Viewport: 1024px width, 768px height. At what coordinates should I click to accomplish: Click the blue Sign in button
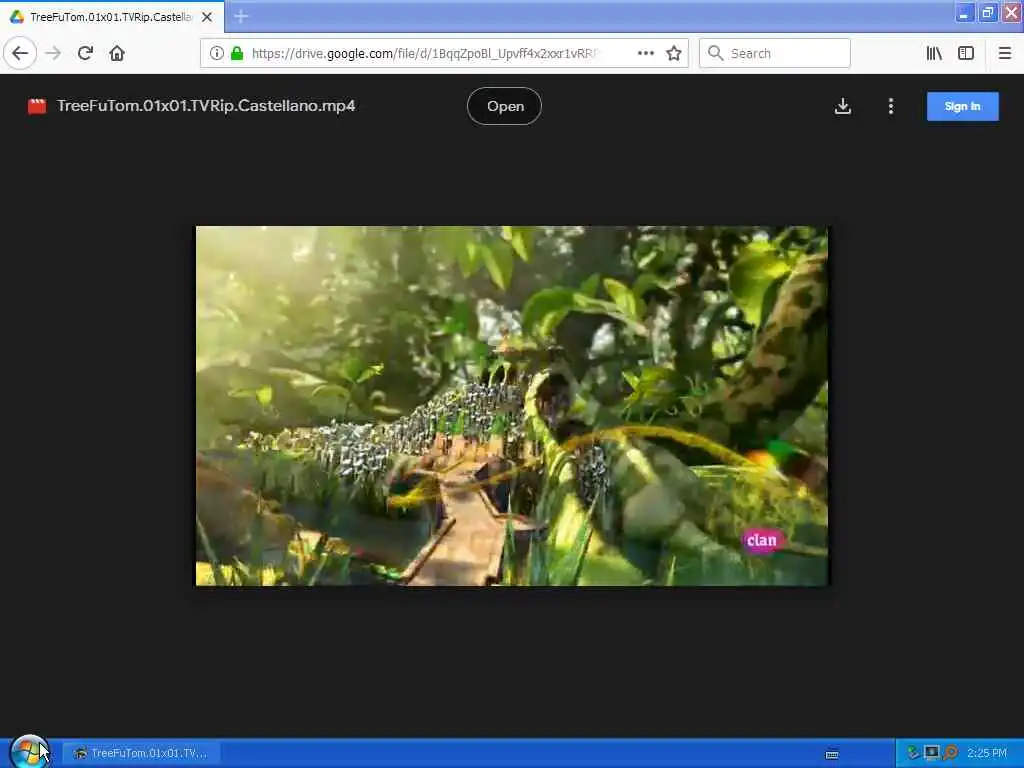pyautogui.click(x=963, y=106)
